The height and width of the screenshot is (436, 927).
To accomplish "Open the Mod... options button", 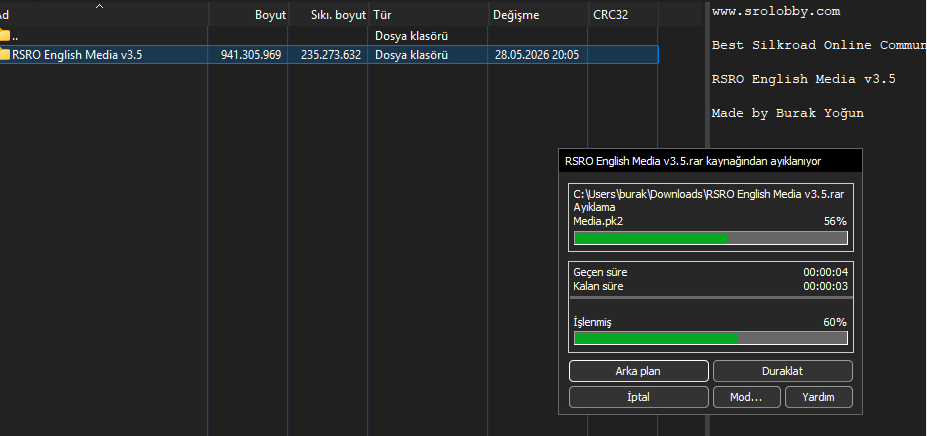I will (x=747, y=397).
